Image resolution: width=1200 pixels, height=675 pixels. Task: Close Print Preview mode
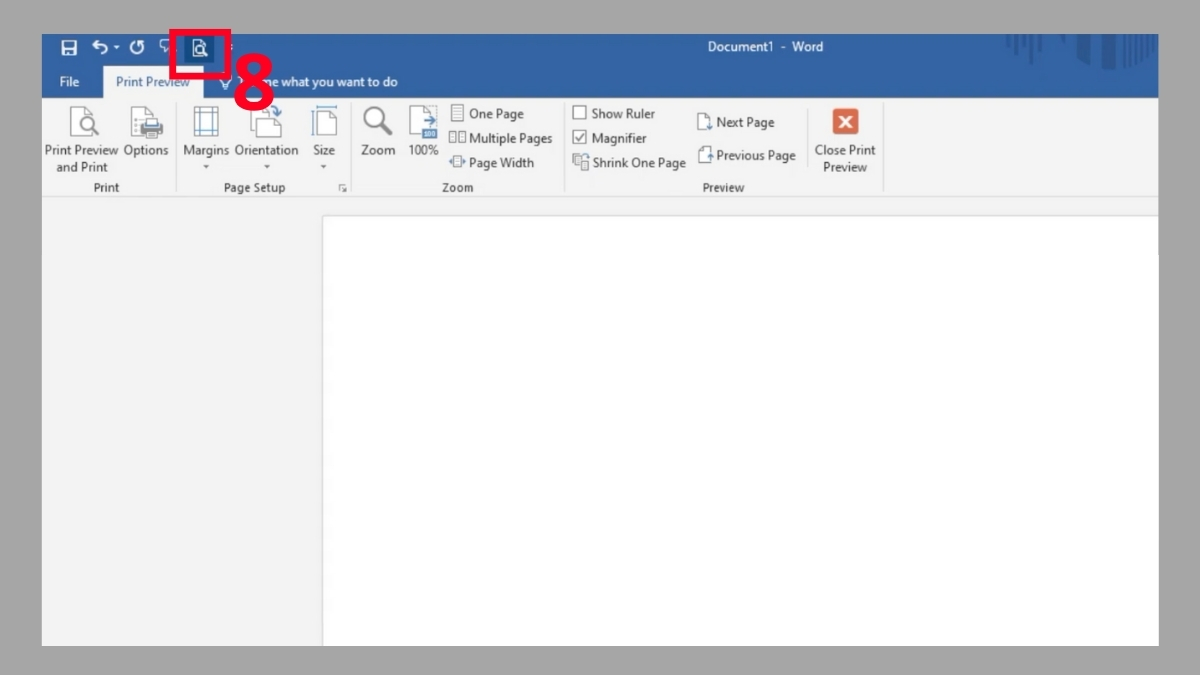[x=845, y=140]
